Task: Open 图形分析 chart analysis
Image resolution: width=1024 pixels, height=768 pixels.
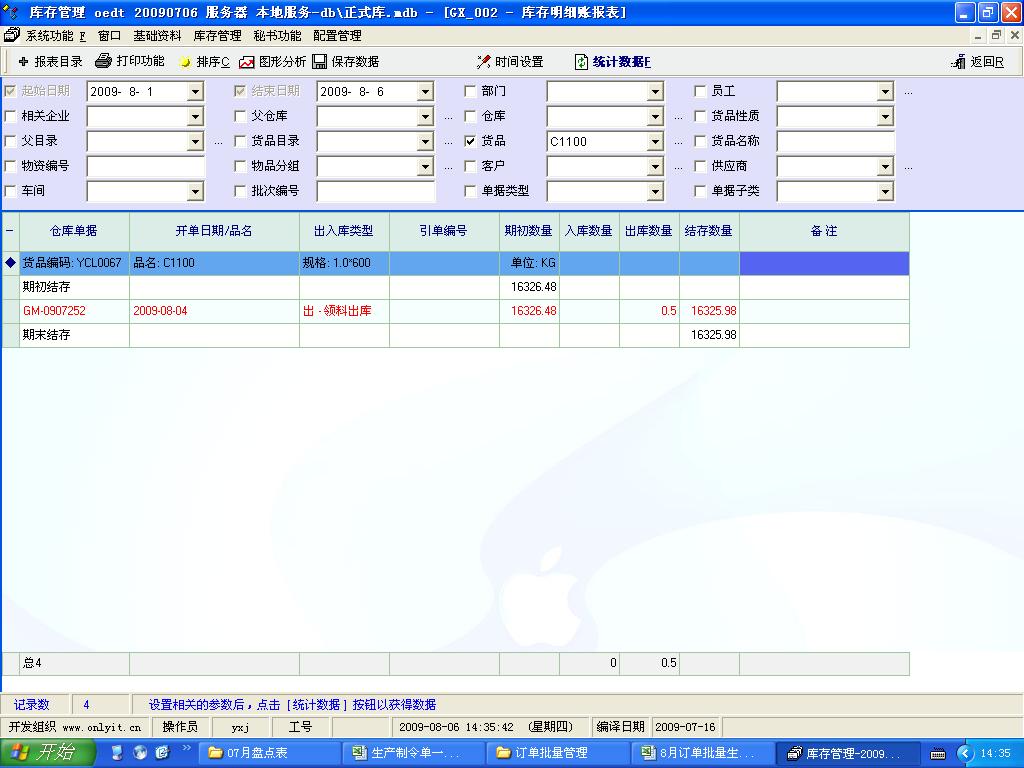Action: (x=247, y=62)
